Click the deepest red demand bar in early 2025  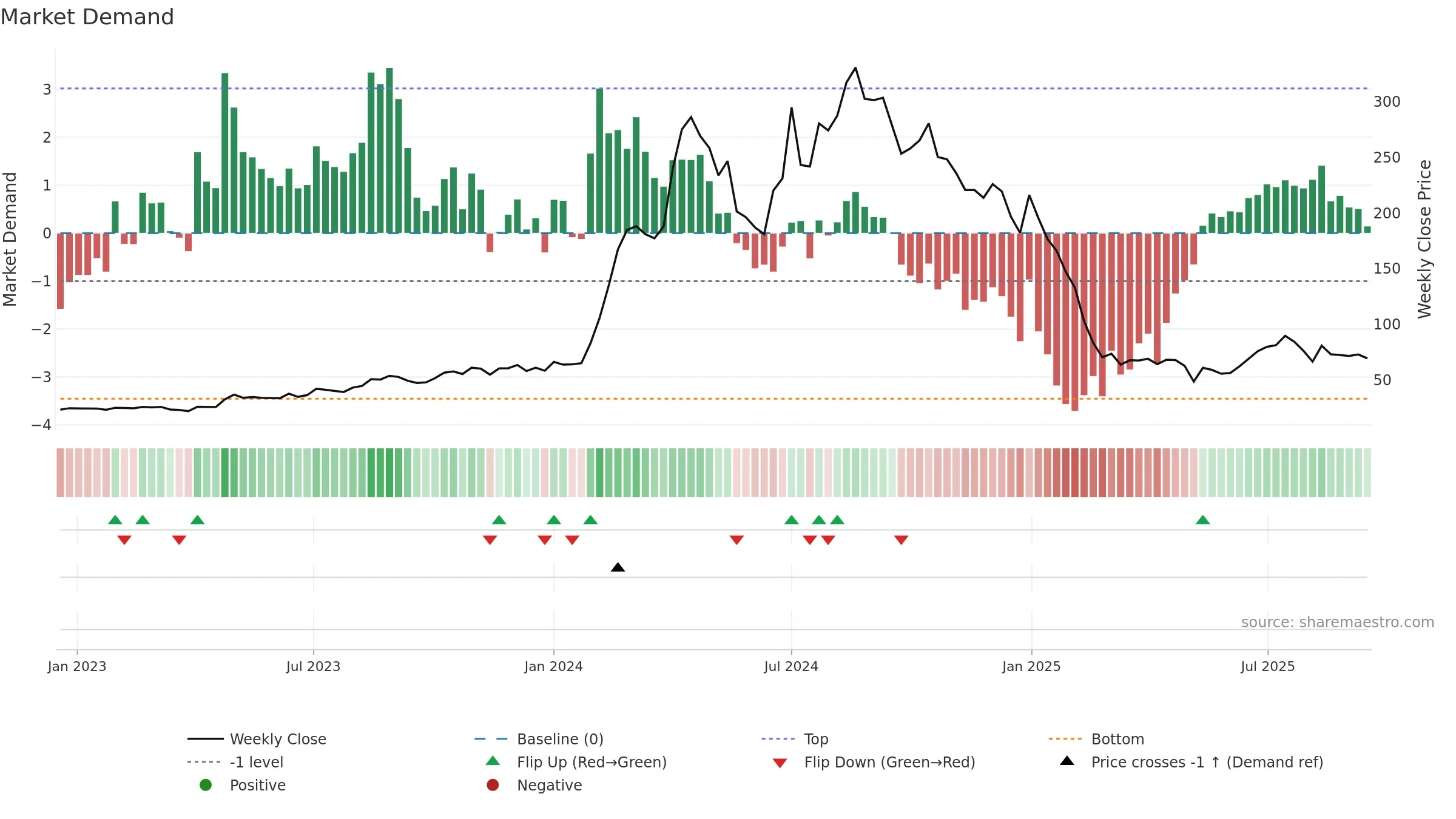pyautogui.click(x=1075, y=322)
